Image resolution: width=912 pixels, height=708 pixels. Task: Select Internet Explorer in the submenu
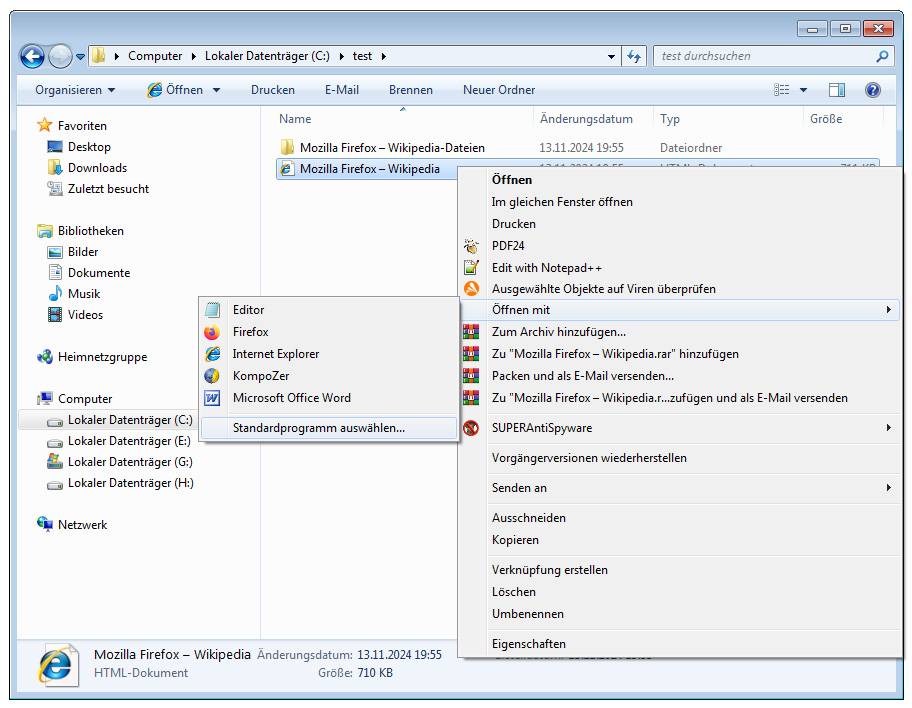point(275,354)
